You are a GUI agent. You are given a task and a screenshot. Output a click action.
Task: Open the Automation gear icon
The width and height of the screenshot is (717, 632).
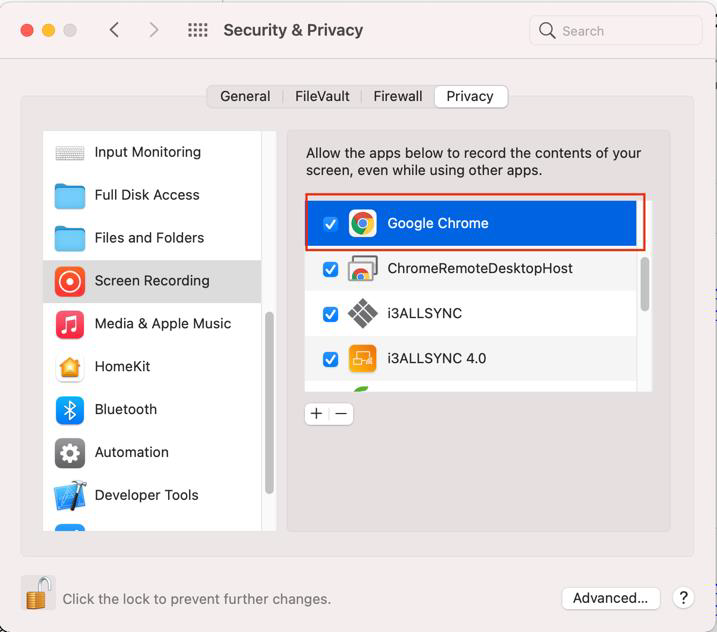pyautogui.click(x=70, y=453)
